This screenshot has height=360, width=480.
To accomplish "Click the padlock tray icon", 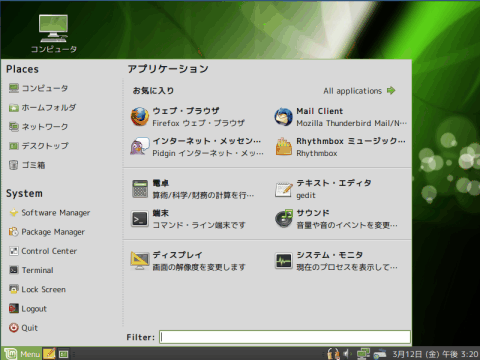I will click(333, 354).
